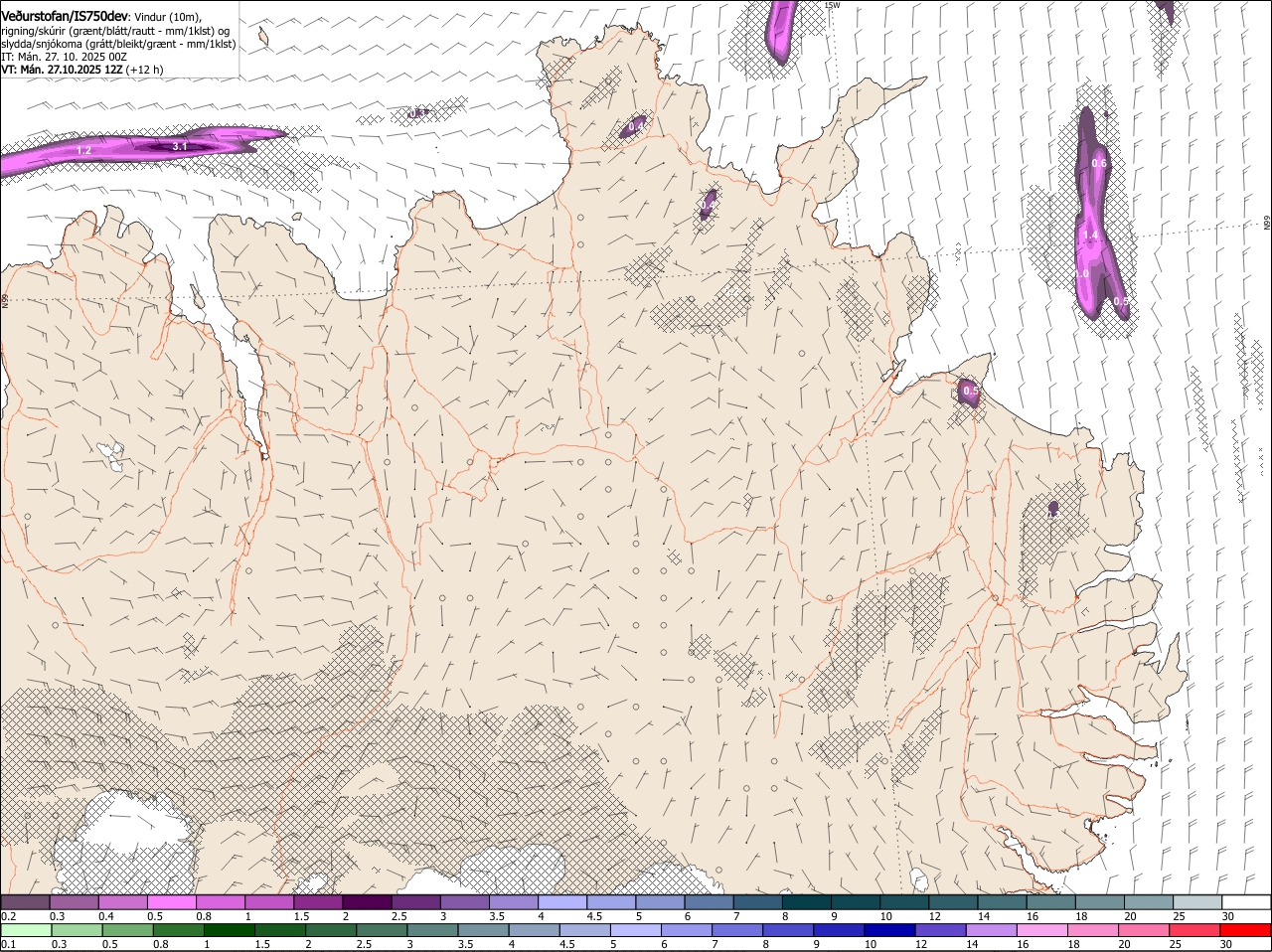Click the rain scale swatch between 0.1 and 0.3
Viewport: 1272px width, 952px height.
[27, 930]
